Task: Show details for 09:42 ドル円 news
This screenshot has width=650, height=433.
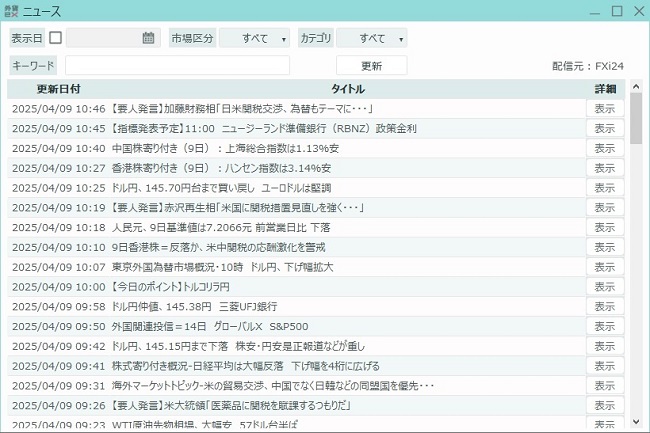Action: [605, 346]
